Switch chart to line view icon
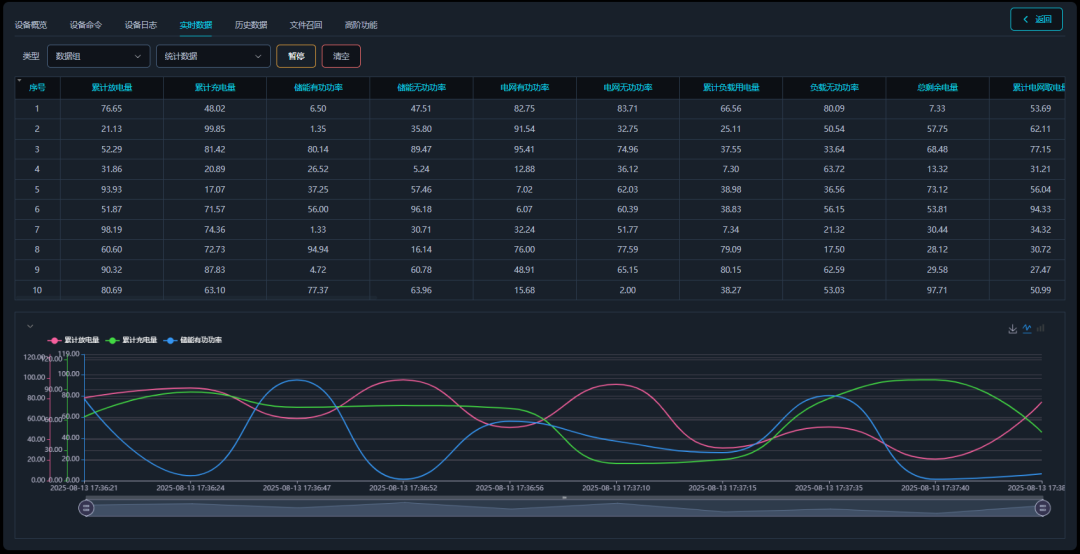Image resolution: width=1080 pixels, height=554 pixels. coord(1027,328)
